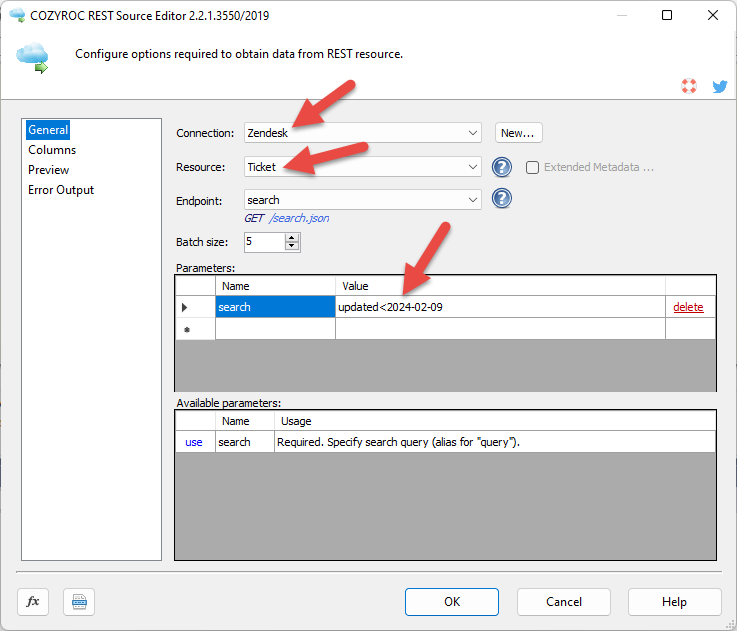
Task: Click the Name column header in Parameters
Action: [x=275, y=286]
